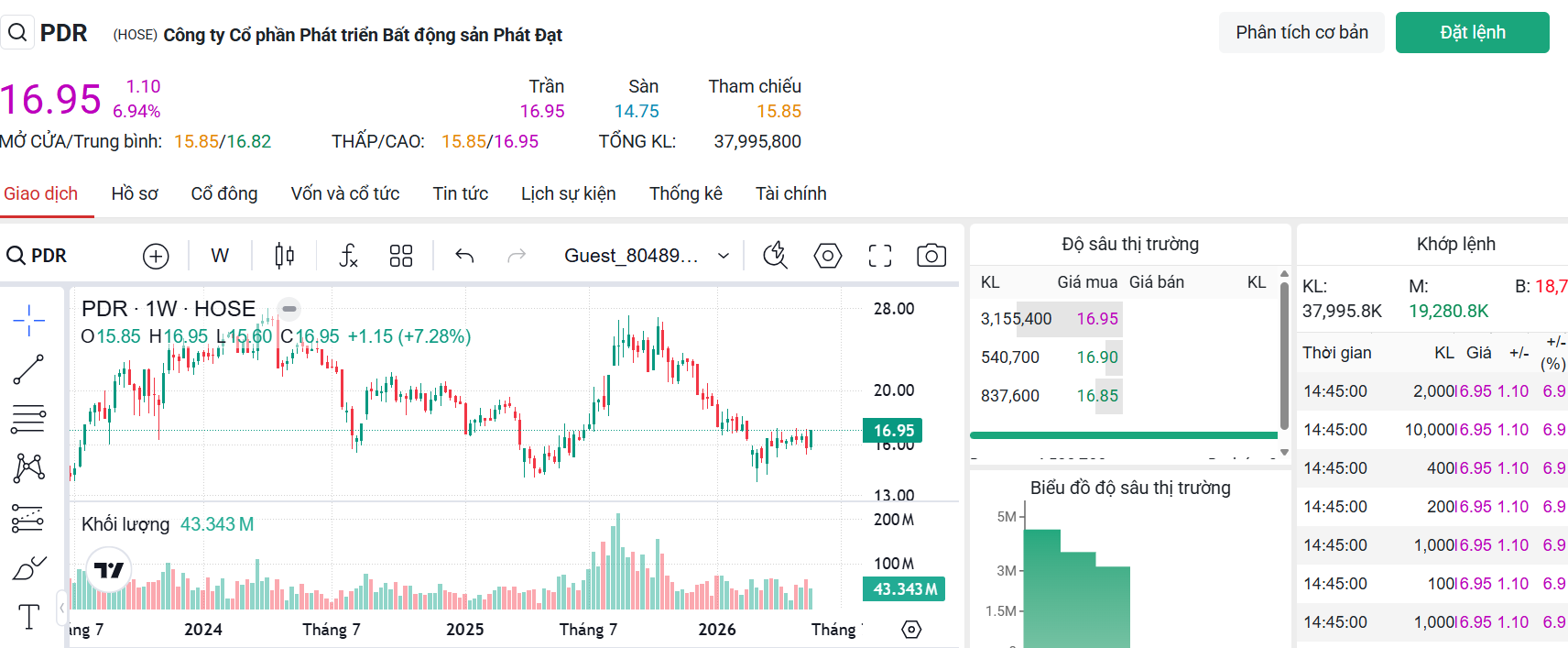The width and height of the screenshot is (1568, 648).
Task: Click the 10,000 volume matched order row
Action: (1434, 430)
